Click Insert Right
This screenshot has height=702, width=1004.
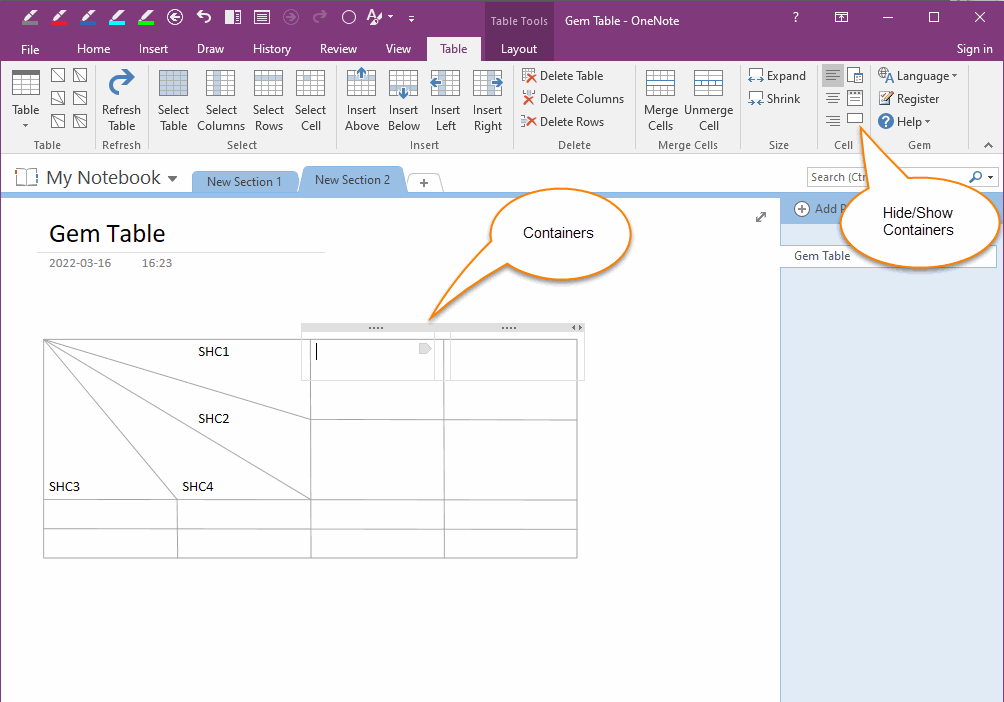[x=488, y=100]
